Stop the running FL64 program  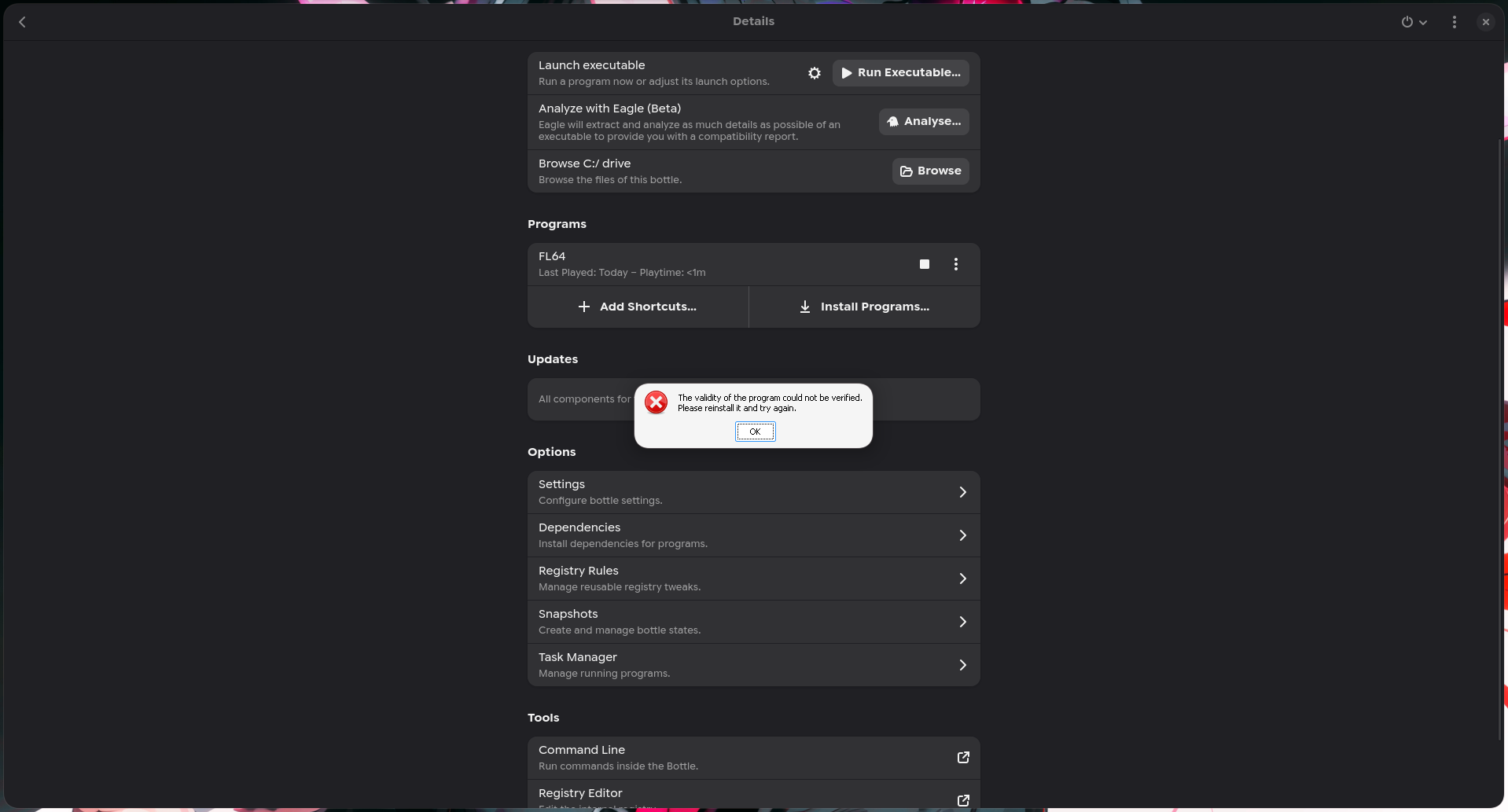924,264
